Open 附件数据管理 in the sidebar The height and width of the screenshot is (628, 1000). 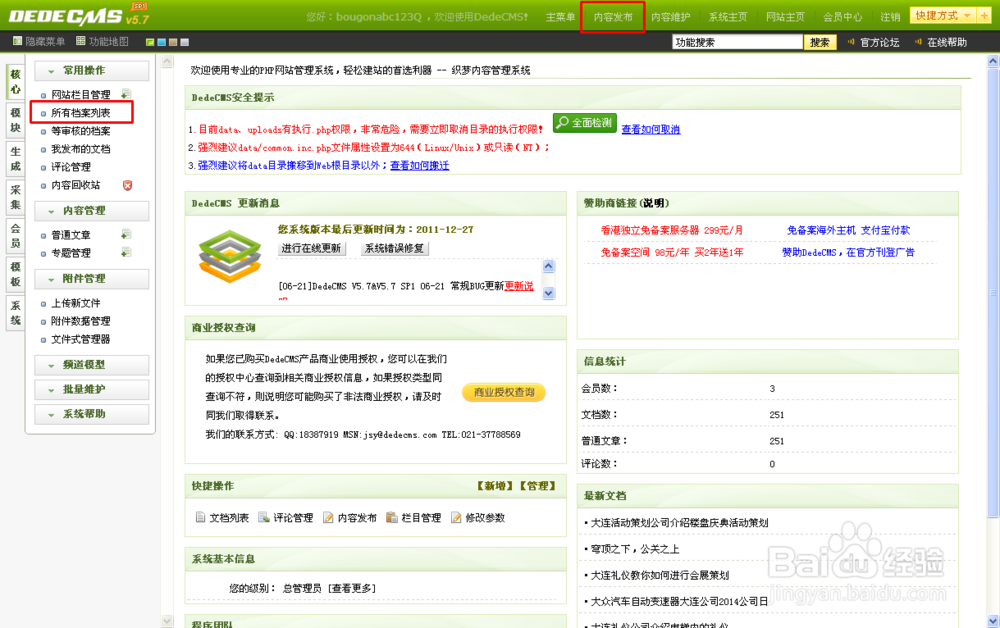click(x=80, y=321)
